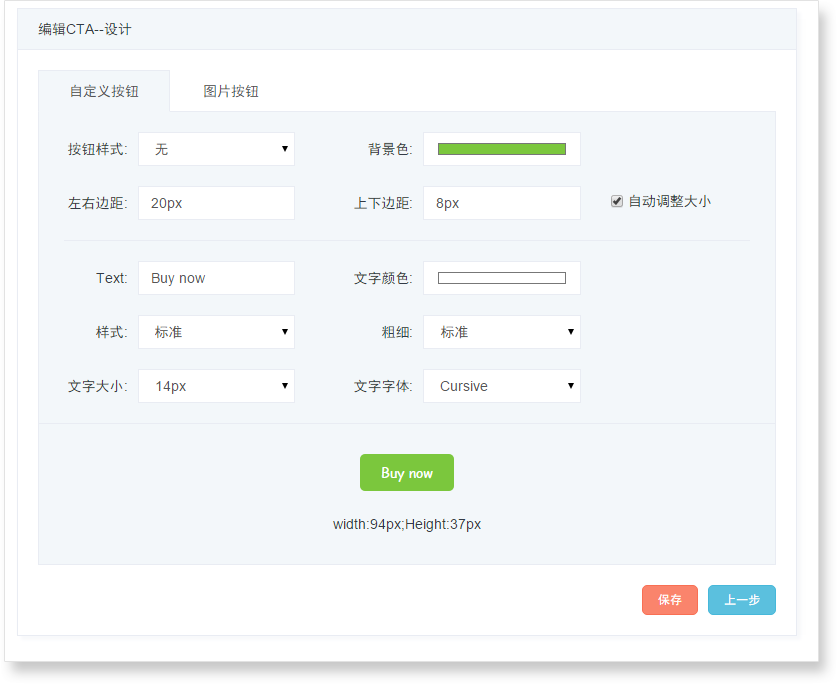Expand the 粗细 weight dropdown
Image resolution: width=837 pixels, height=684 pixels.
501,332
